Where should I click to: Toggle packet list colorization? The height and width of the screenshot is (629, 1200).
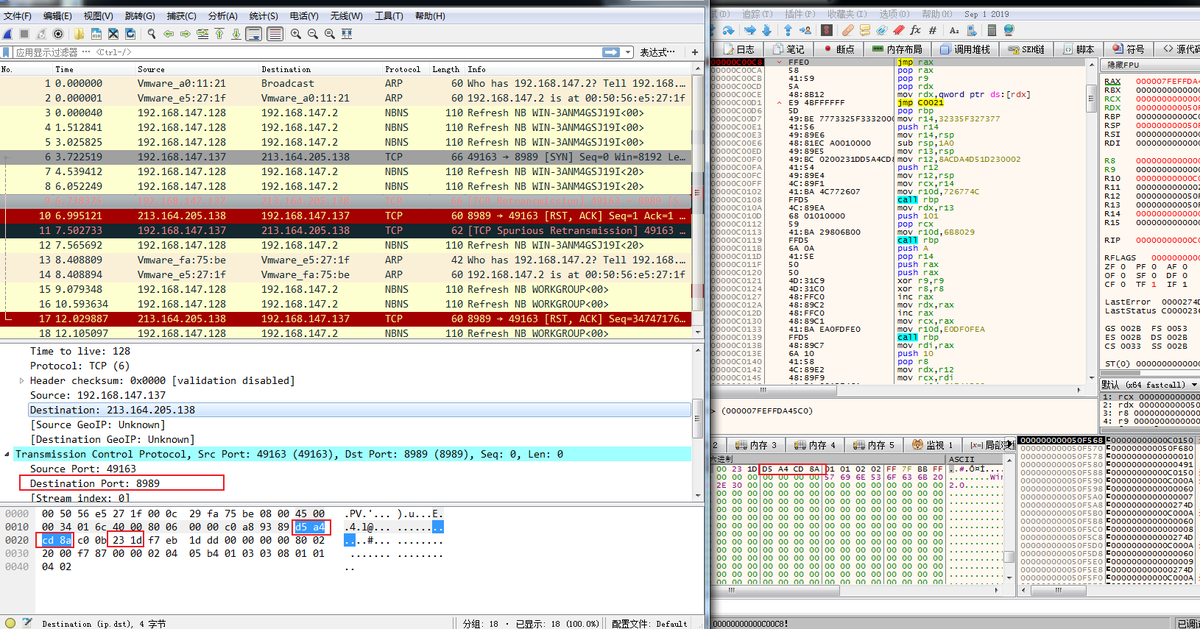275,33
